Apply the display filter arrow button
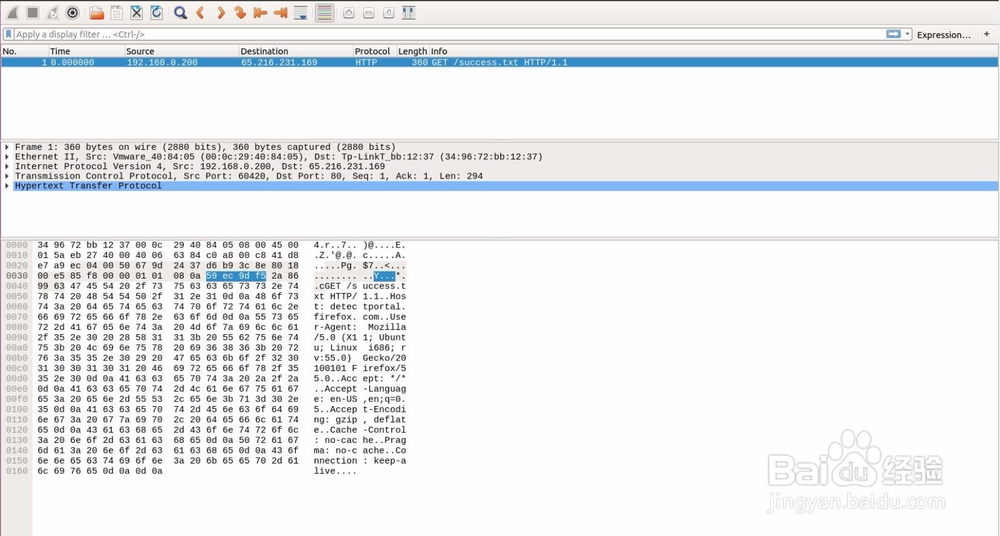The image size is (1000, 536). 893,34
